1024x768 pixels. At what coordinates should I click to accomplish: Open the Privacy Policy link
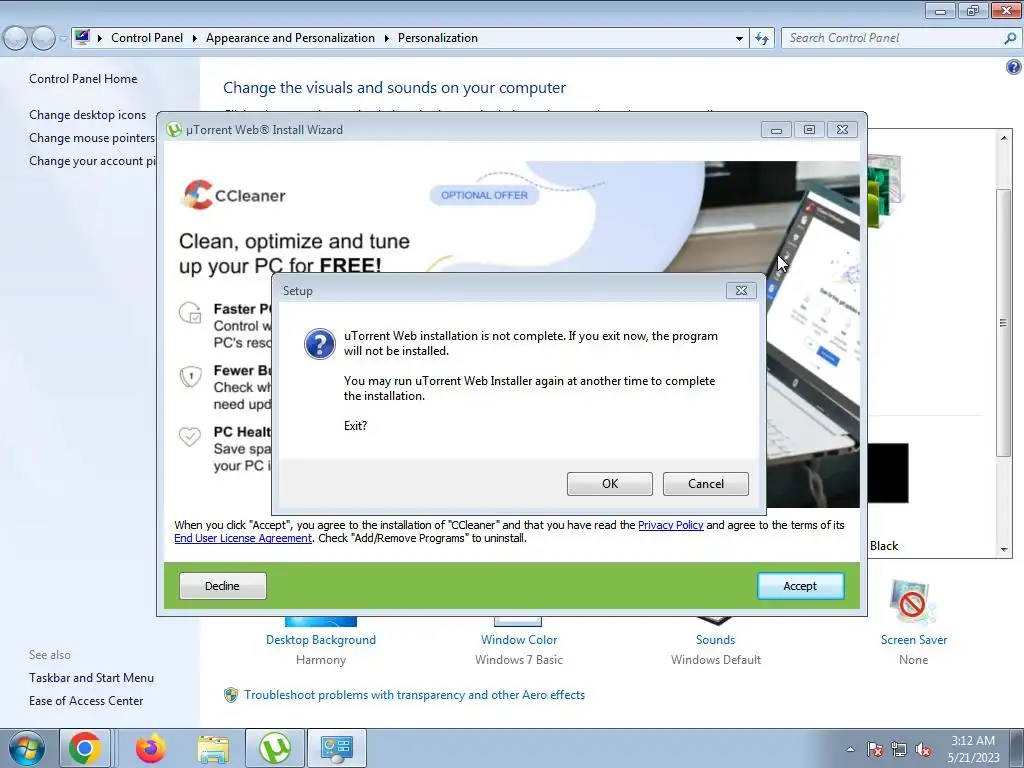(670, 525)
